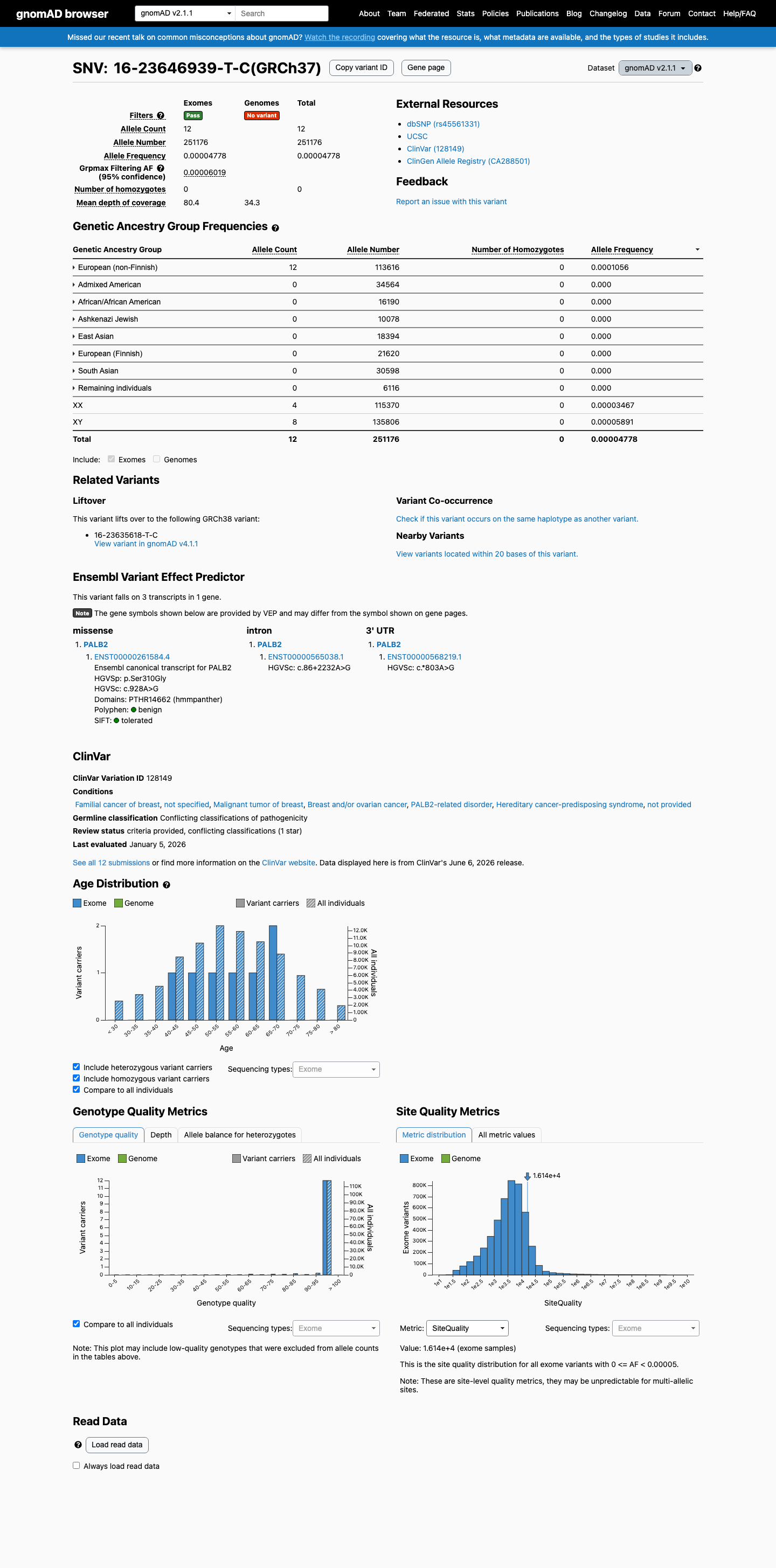Screen dimensions: 776x1568
Task: Click the green Genome legend swatch in Age Distribution
Action: click(x=119, y=903)
